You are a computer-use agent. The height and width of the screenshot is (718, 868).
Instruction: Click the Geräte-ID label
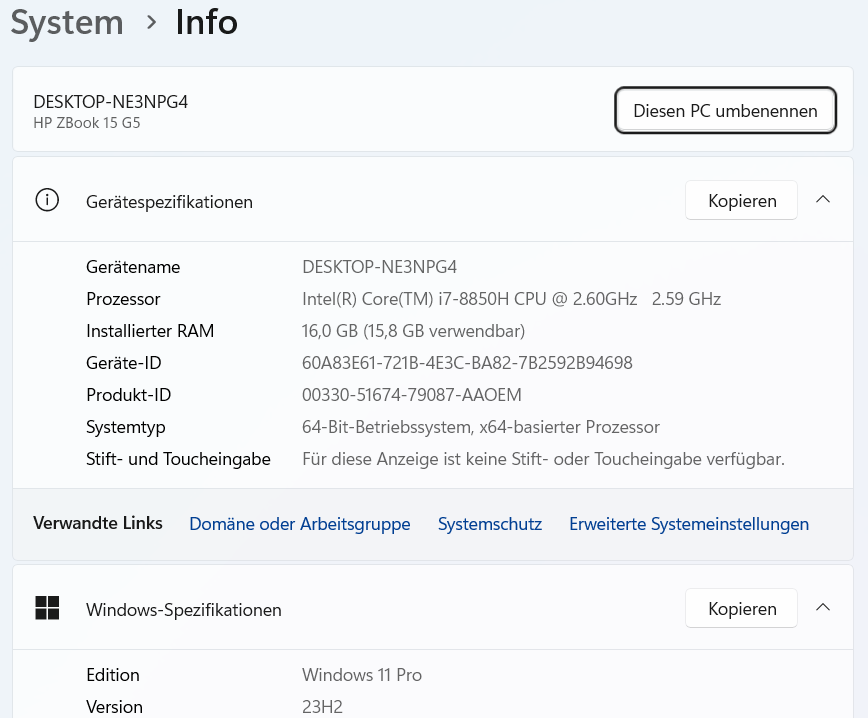coord(123,363)
